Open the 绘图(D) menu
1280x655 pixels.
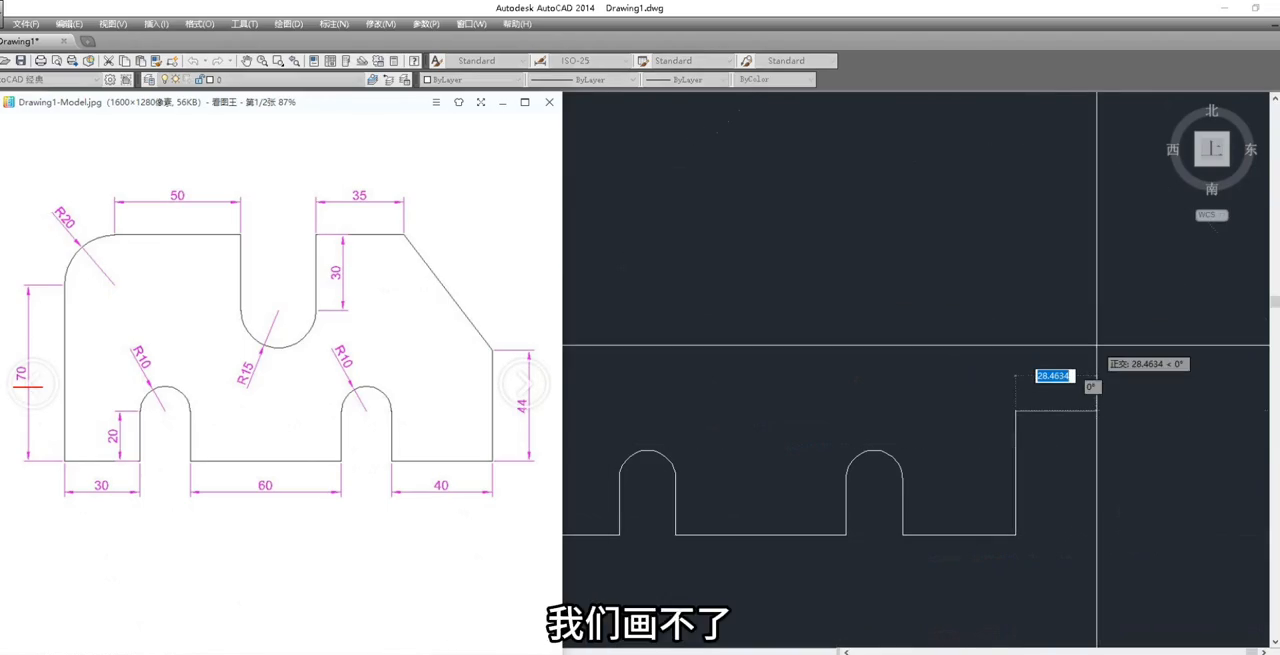point(289,24)
